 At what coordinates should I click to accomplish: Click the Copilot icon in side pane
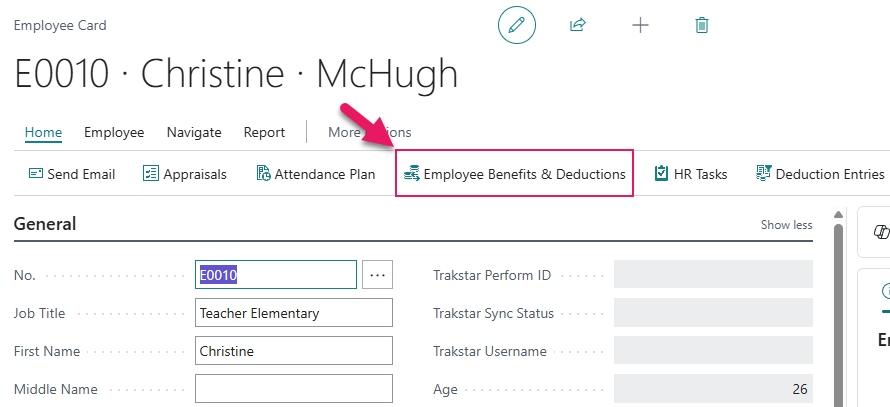pos(881,232)
